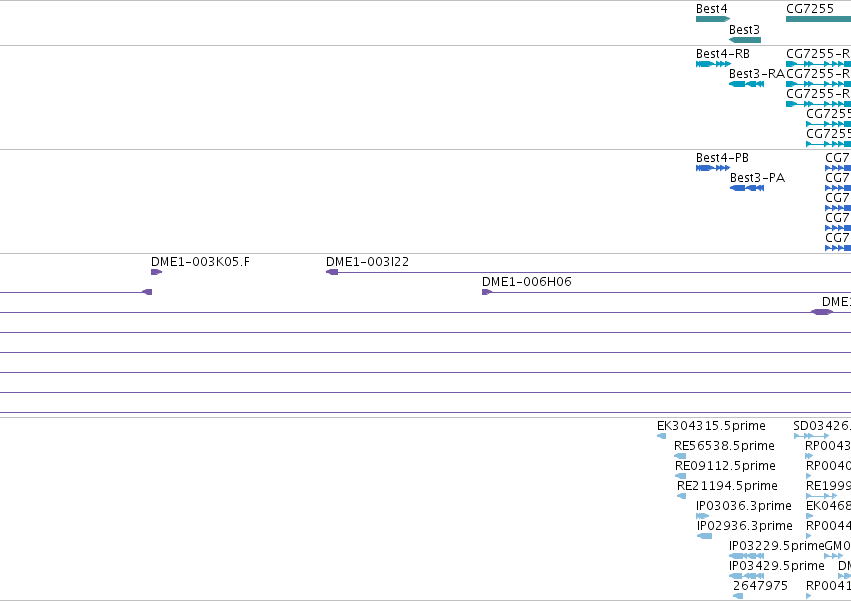Click the IP03229.5prime label

pos(777,546)
